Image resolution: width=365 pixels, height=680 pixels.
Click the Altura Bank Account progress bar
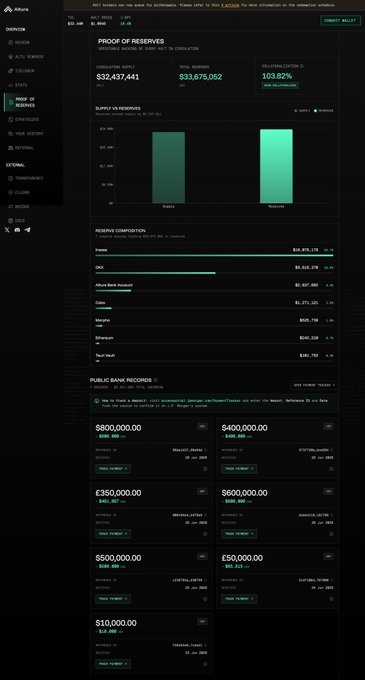coord(215,291)
